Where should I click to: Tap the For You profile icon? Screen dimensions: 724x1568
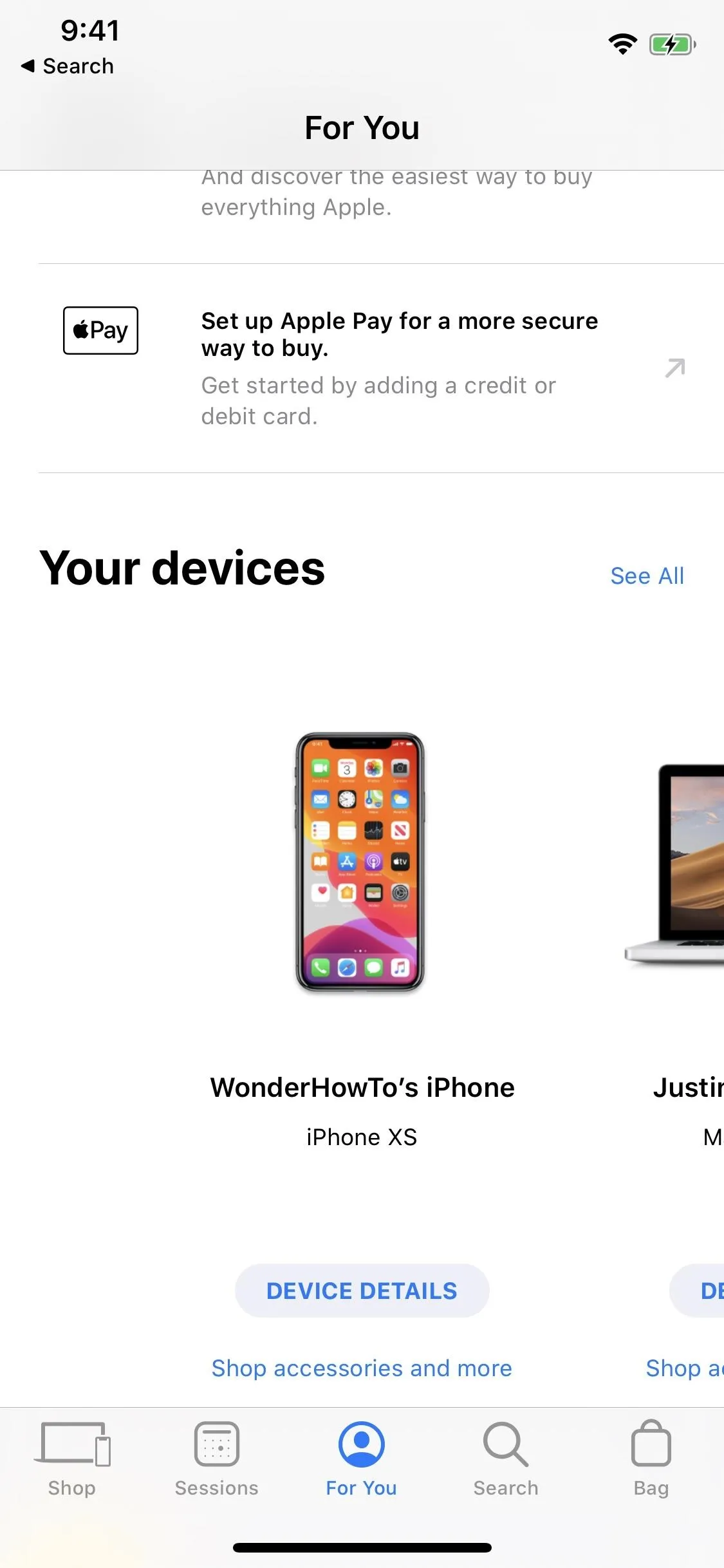click(x=362, y=1444)
